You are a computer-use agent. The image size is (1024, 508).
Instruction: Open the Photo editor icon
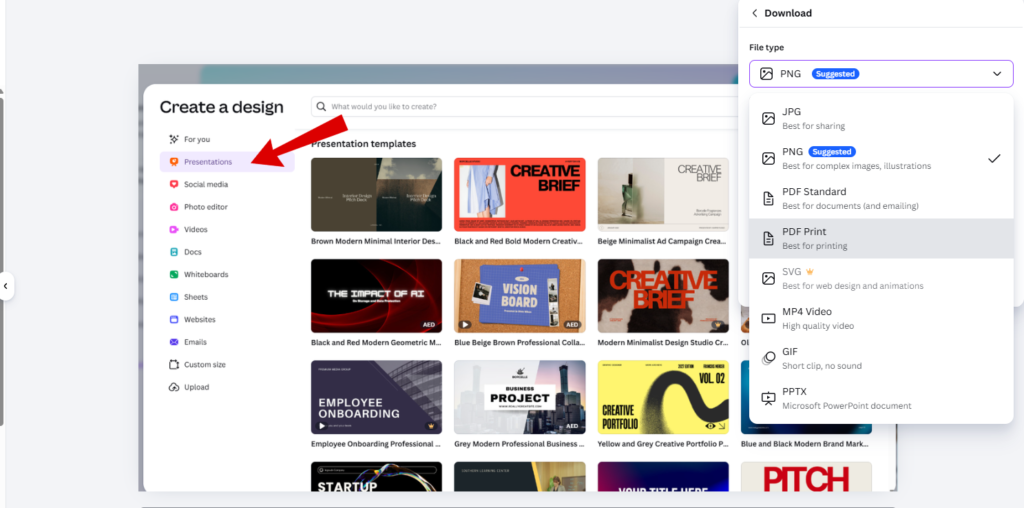point(174,207)
